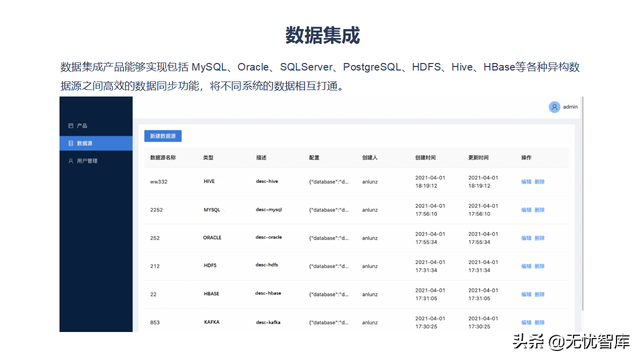Delete the 2252 MYSQL data source
This screenshot has height=360, width=640.
(x=540, y=210)
